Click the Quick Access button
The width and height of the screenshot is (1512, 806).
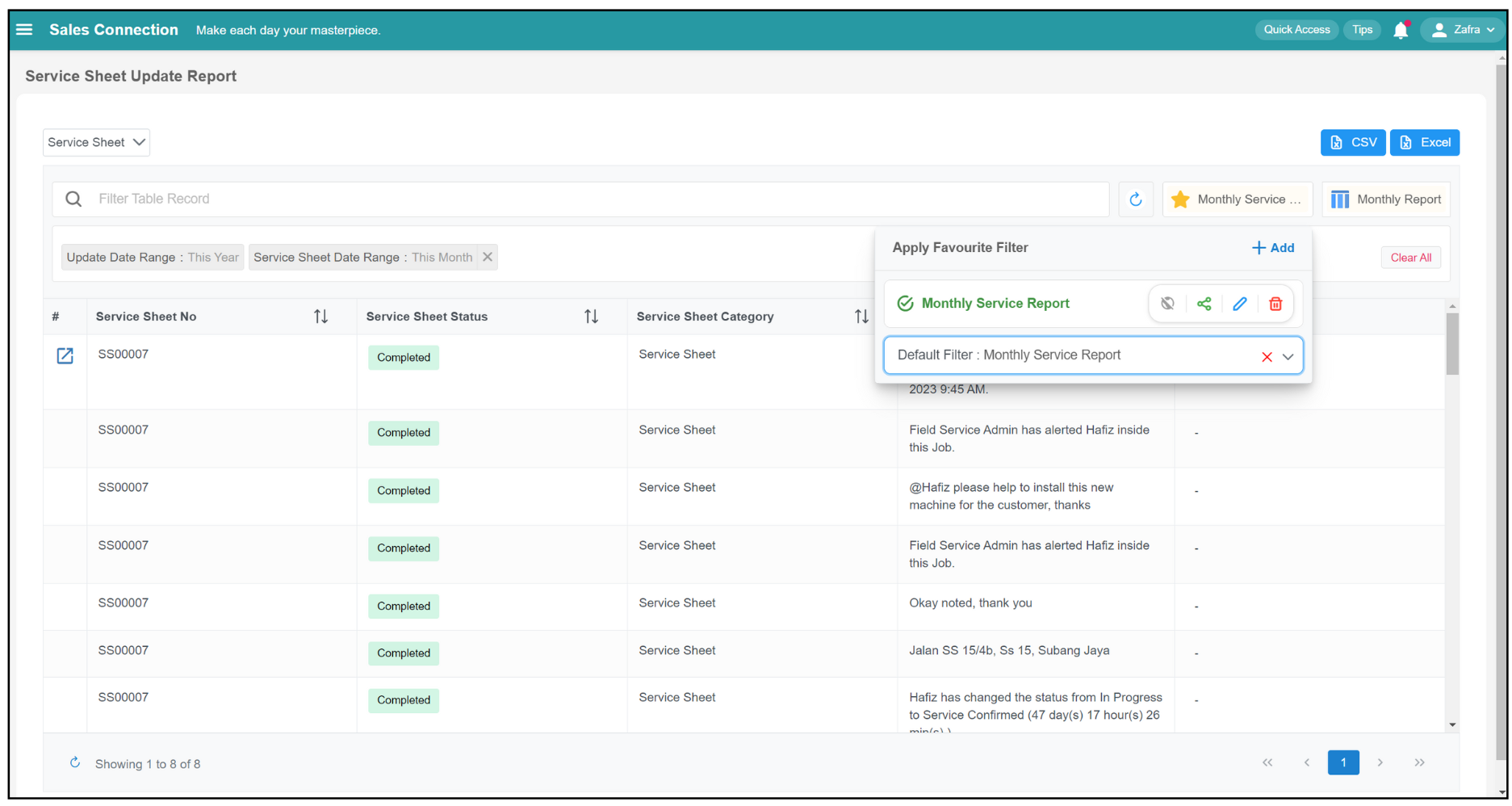(x=1296, y=30)
